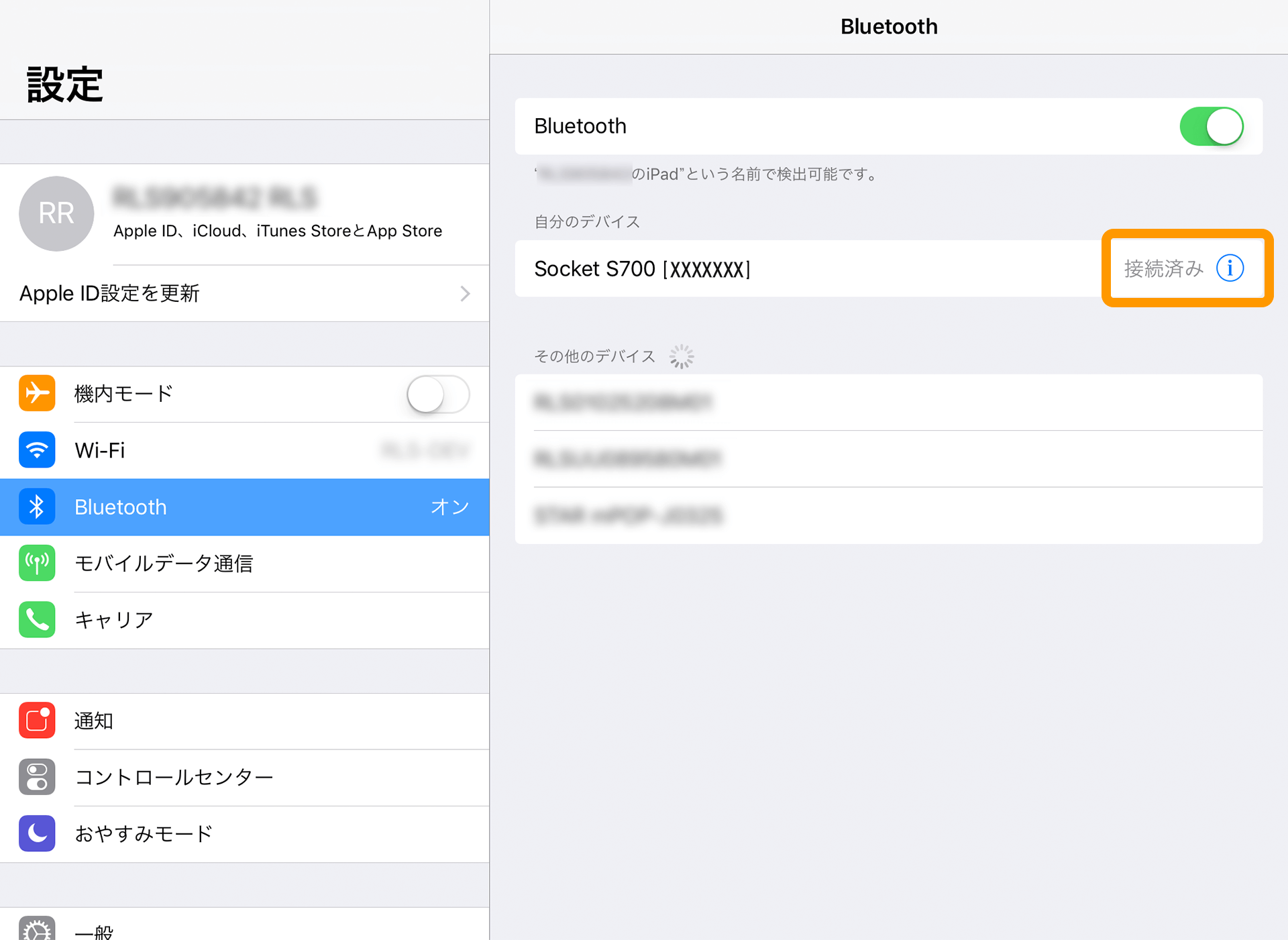
Task: Select the Bluetooth settings menu item
Action: (x=243, y=506)
